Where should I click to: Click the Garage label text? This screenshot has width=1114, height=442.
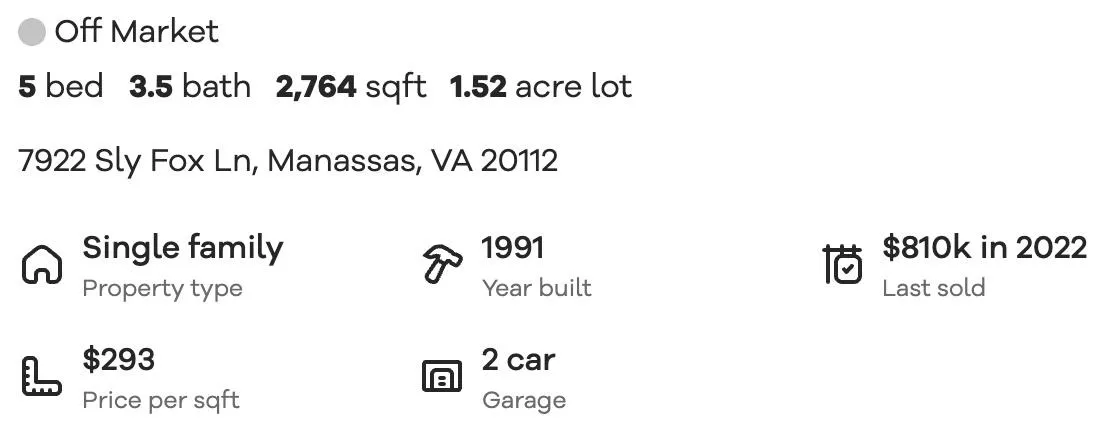coord(524,400)
